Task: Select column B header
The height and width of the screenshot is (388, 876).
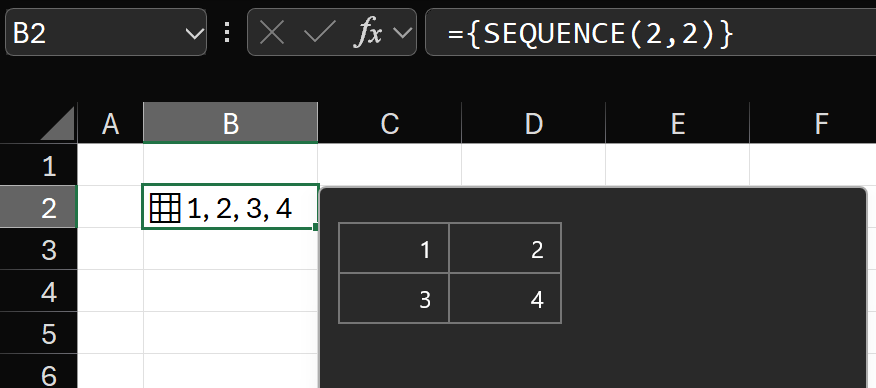Action: click(231, 123)
